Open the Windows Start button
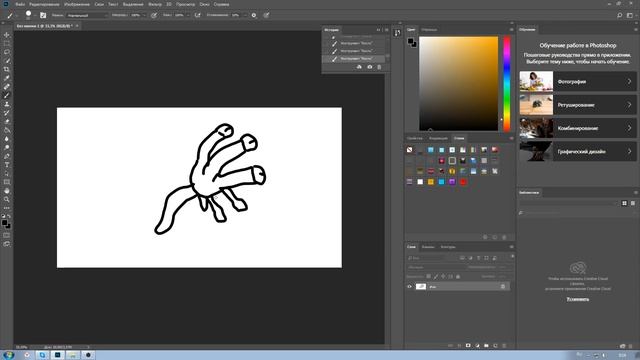Viewport: 640px width, 360px height. tap(8, 355)
